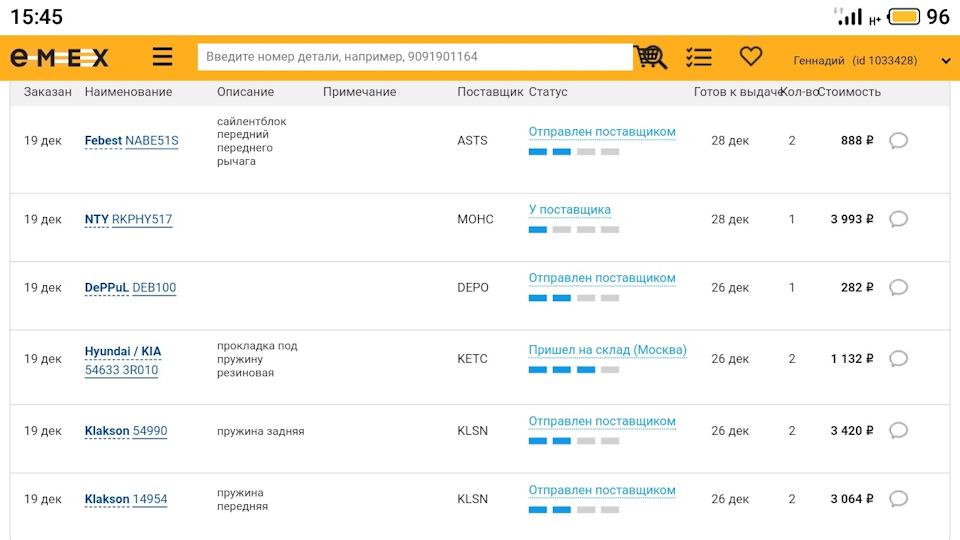The width and height of the screenshot is (960, 540).
Task: Click progress bar for DePPuL order
Action: [573, 298]
